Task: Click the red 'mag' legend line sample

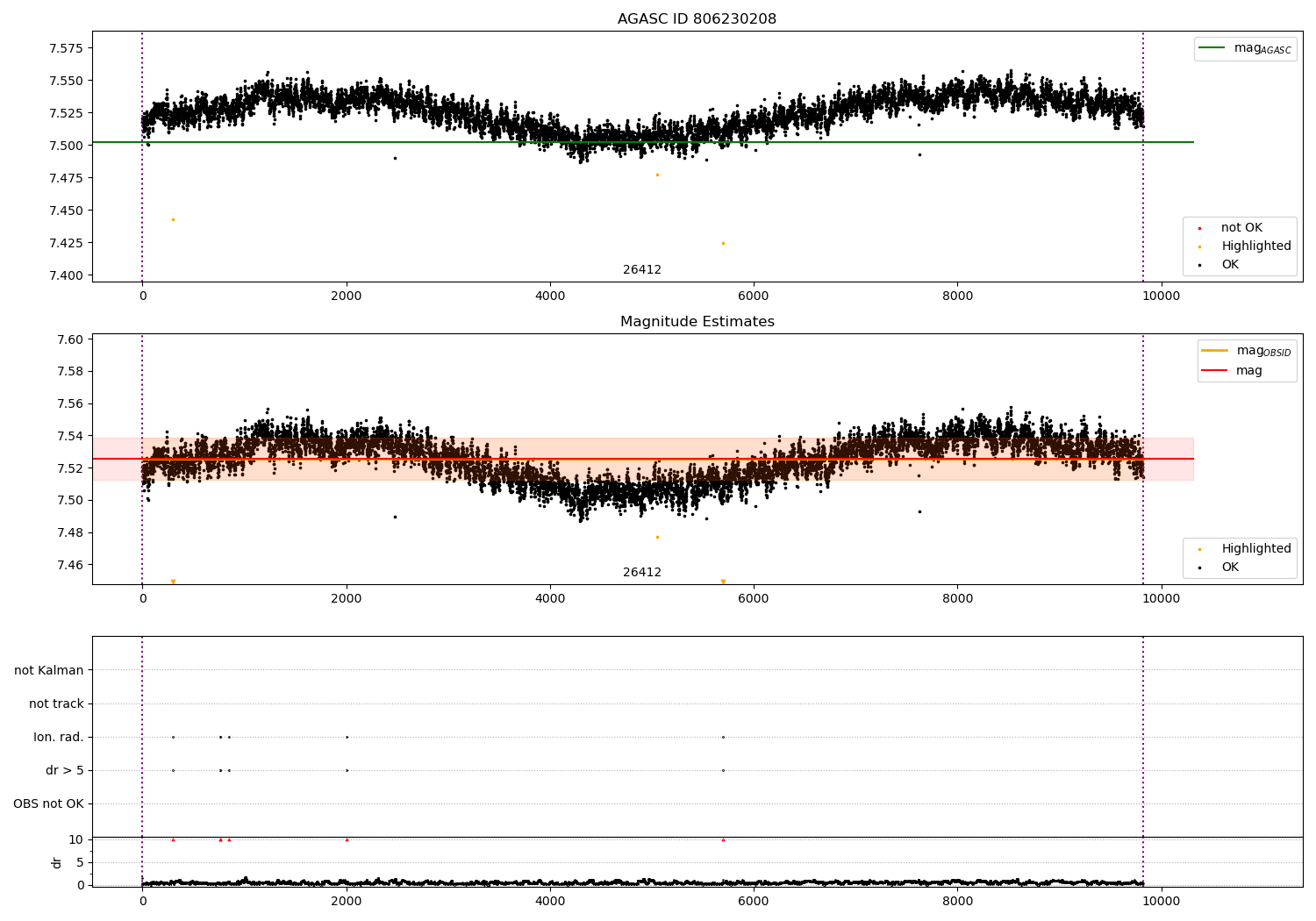Action: point(1214,370)
